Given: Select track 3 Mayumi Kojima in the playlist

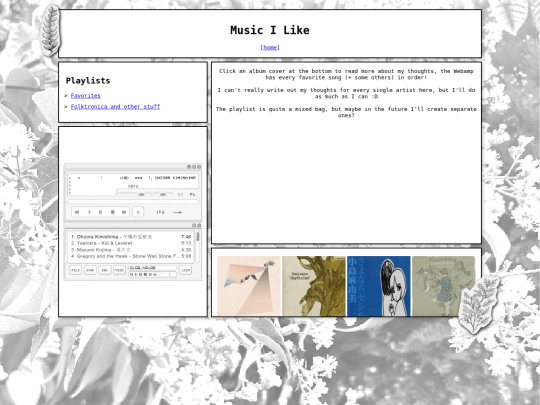Looking at the screenshot, I should coord(131,250).
